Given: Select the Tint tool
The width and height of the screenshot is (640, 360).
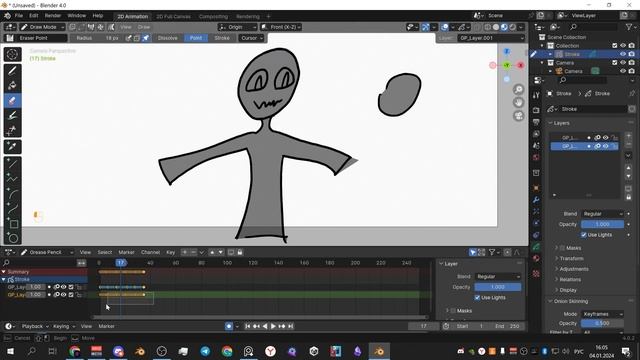Looking at the screenshot, I should click(12, 116).
